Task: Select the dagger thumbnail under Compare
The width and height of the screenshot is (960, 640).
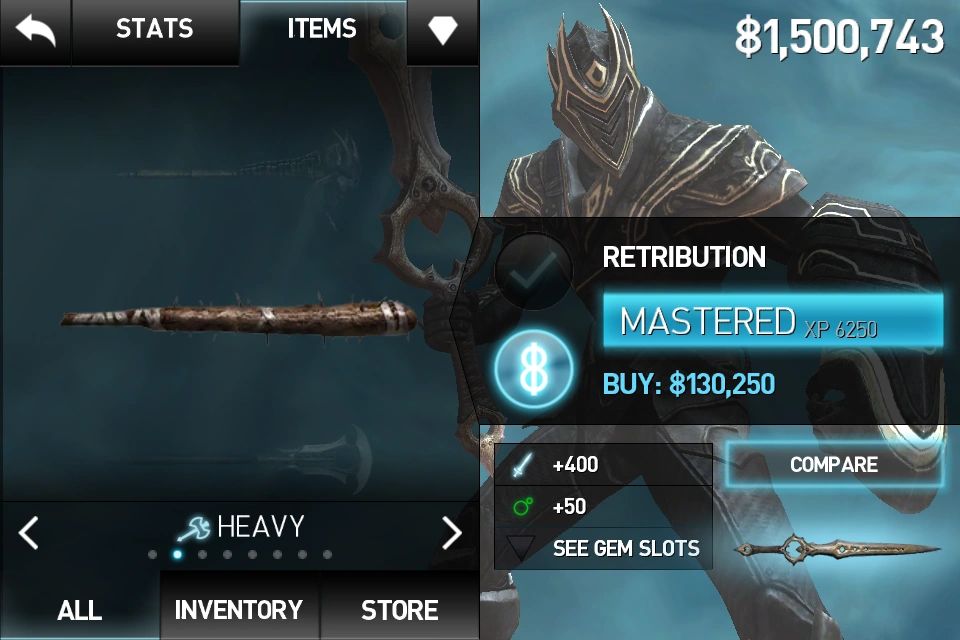Action: 836,549
